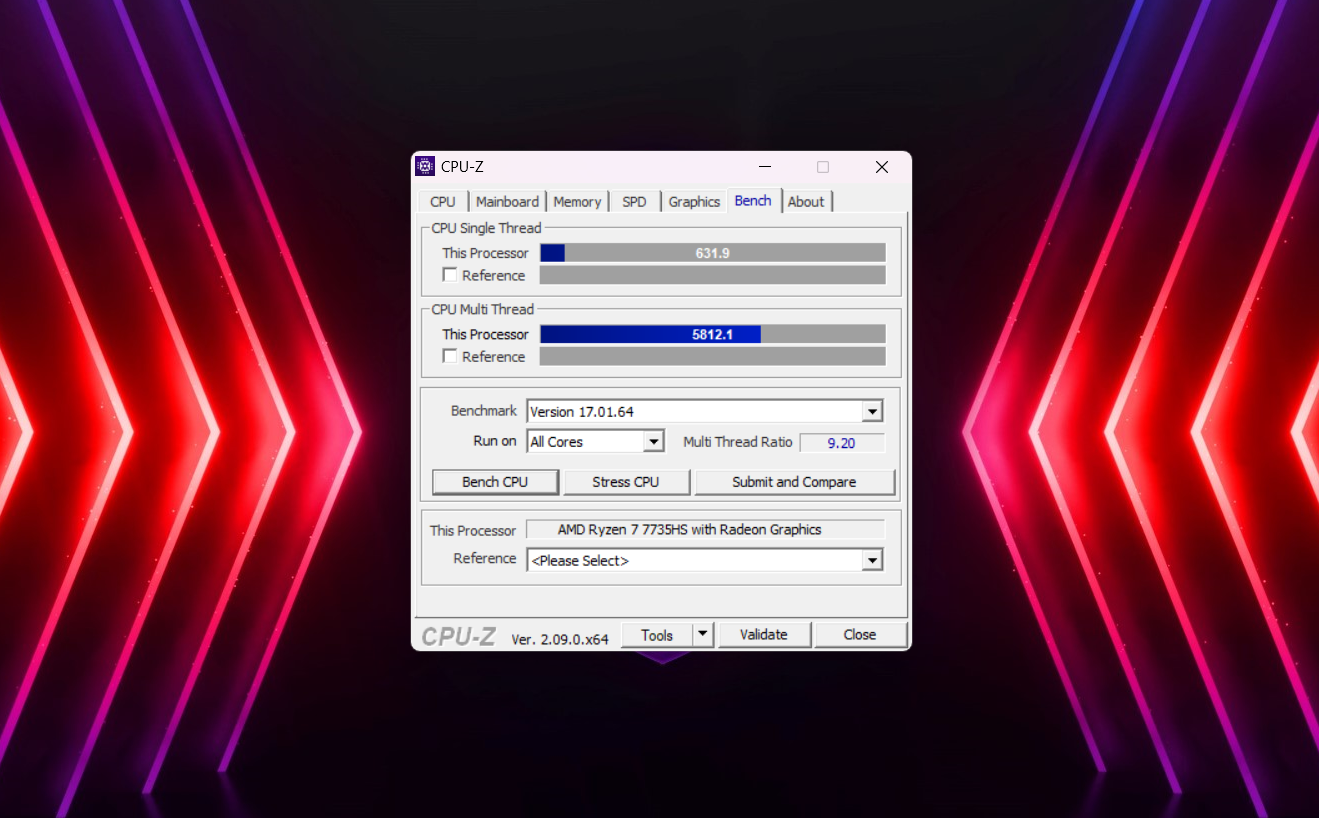
Task: Switch to the Memory tab
Action: click(577, 202)
